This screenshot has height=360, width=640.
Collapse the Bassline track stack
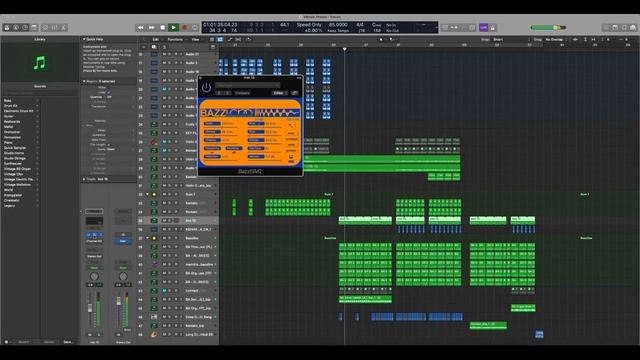pos(147,238)
